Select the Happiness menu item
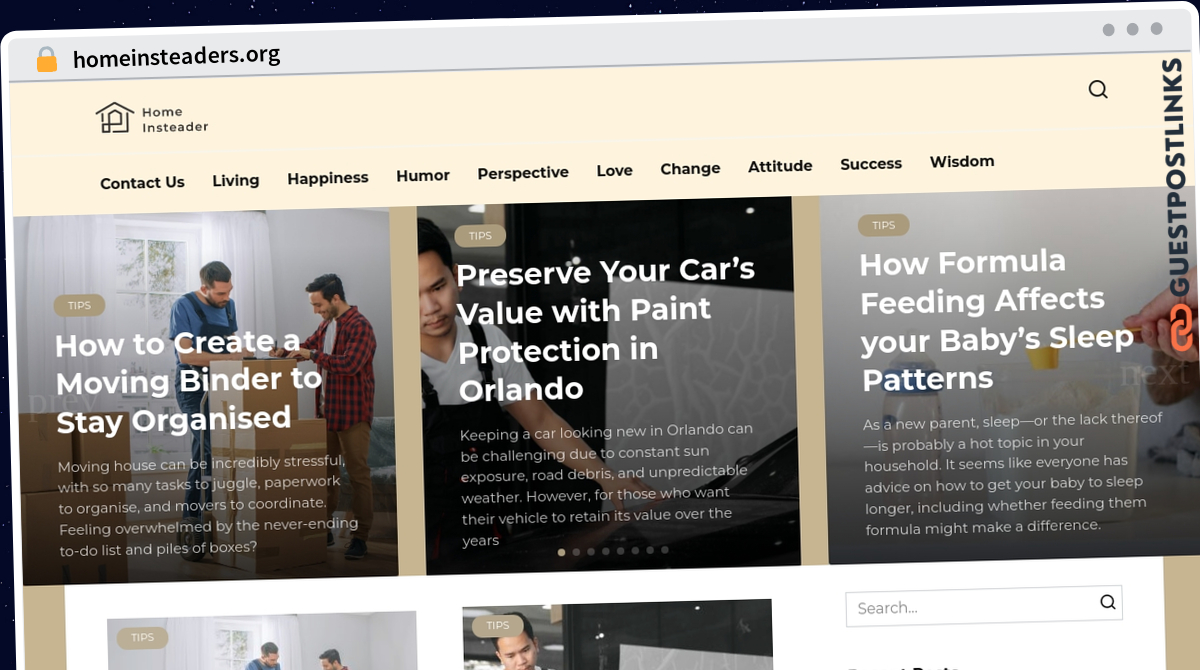The width and height of the screenshot is (1200, 670). point(328,178)
